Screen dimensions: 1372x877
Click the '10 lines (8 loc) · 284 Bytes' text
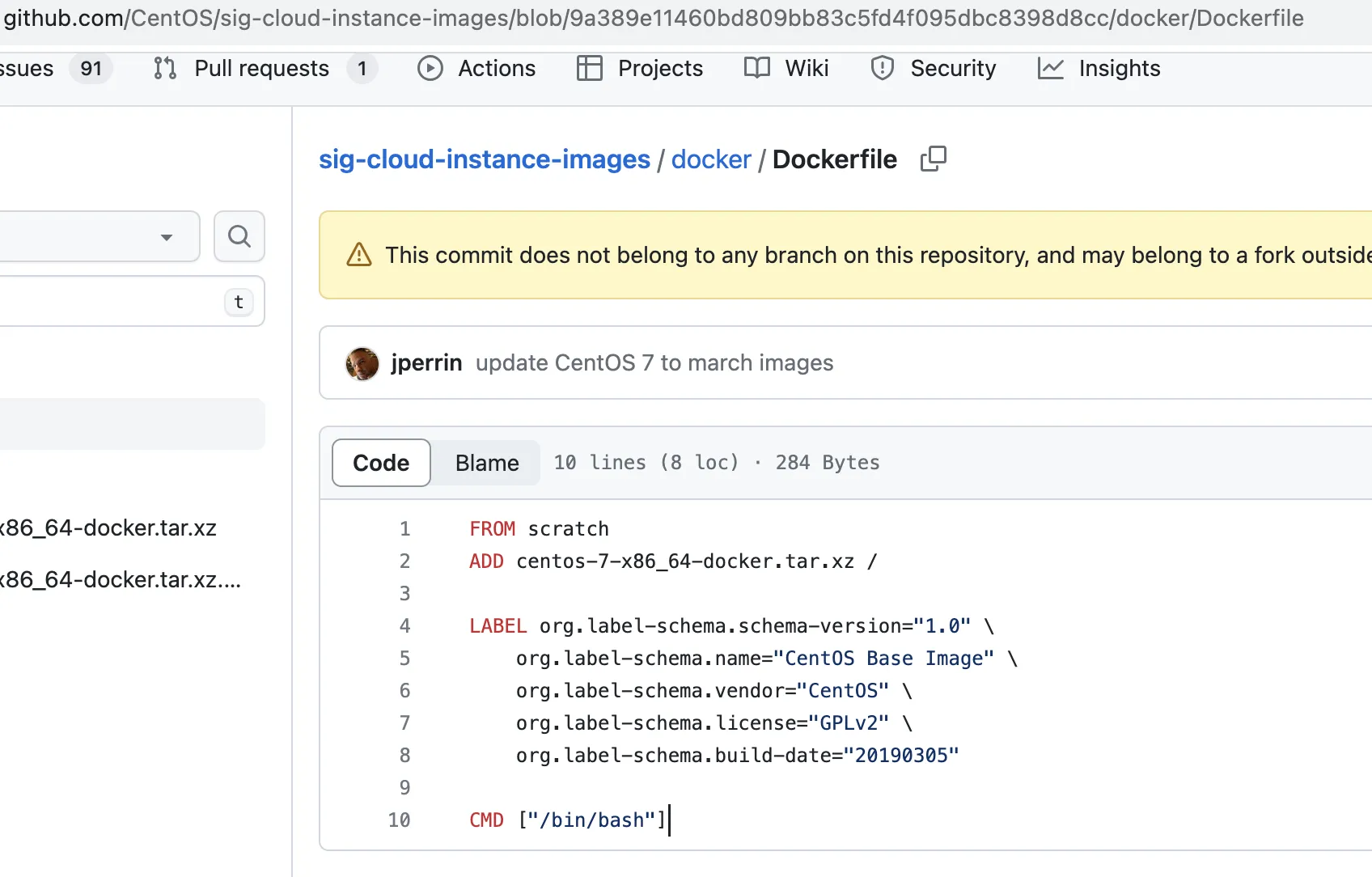[x=717, y=462]
